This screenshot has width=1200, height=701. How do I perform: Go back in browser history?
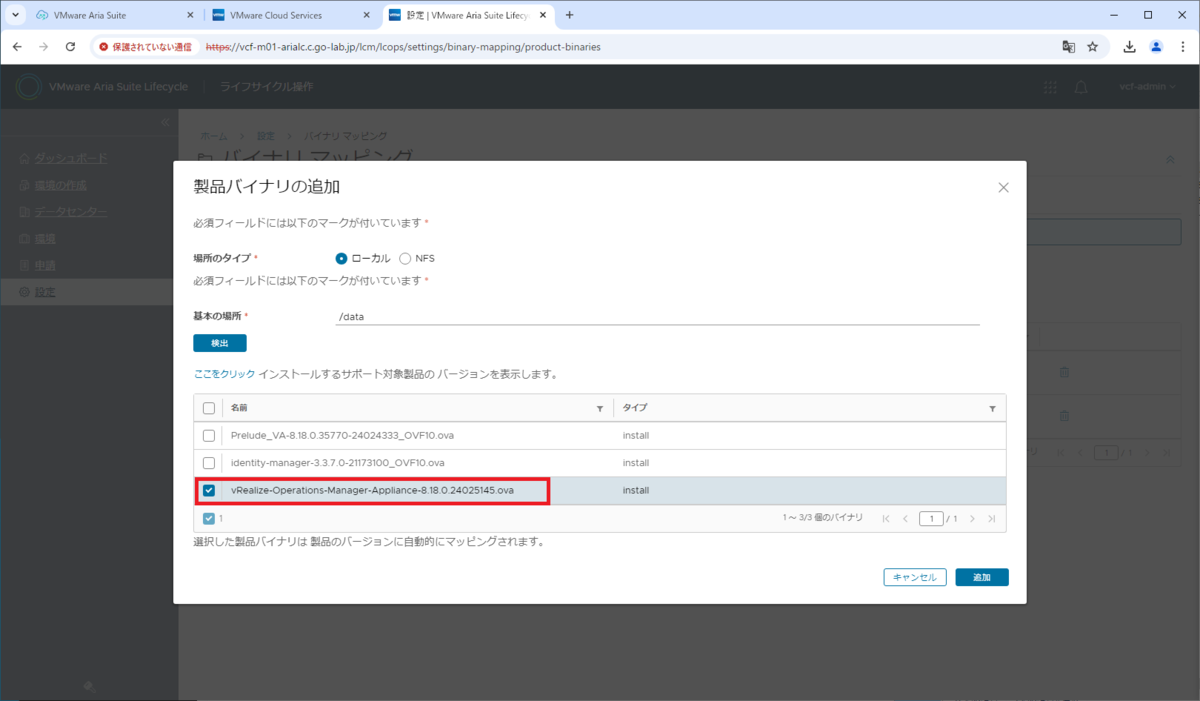tap(17, 47)
